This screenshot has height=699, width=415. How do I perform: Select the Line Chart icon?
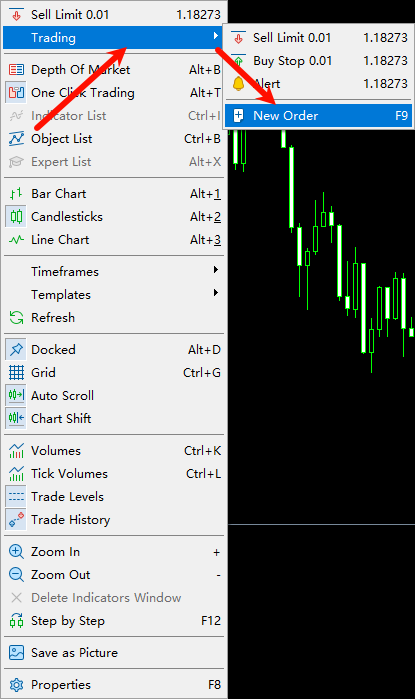click(x=16, y=240)
